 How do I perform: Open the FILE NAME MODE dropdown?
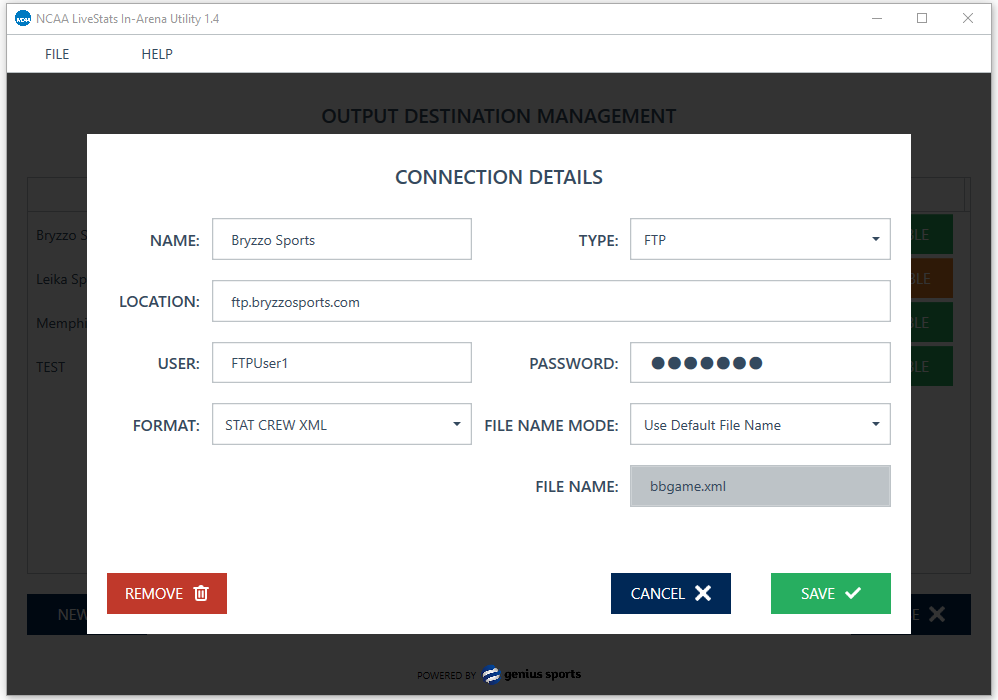(x=760, y=425)
